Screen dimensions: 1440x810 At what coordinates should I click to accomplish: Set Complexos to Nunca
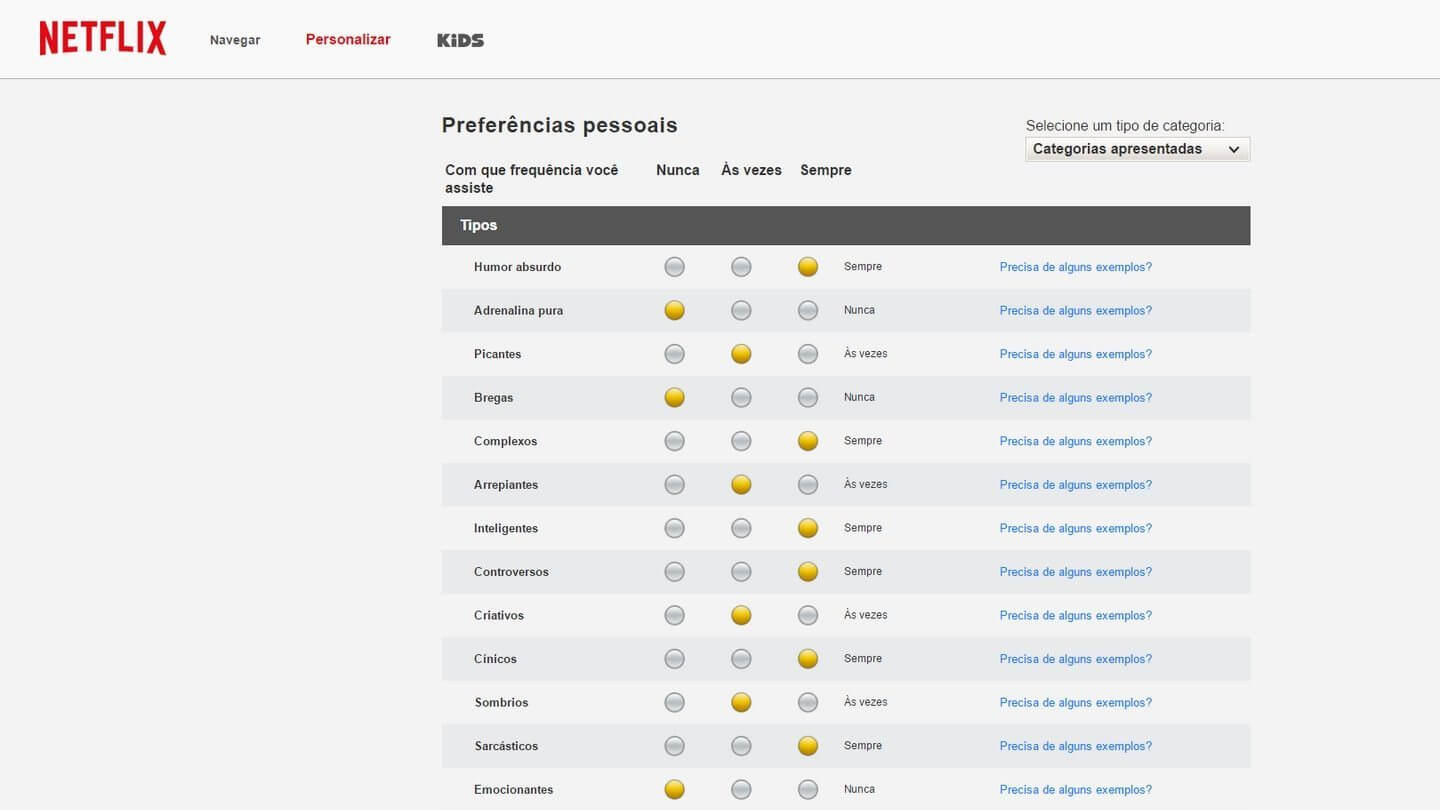tap(675, 441)
